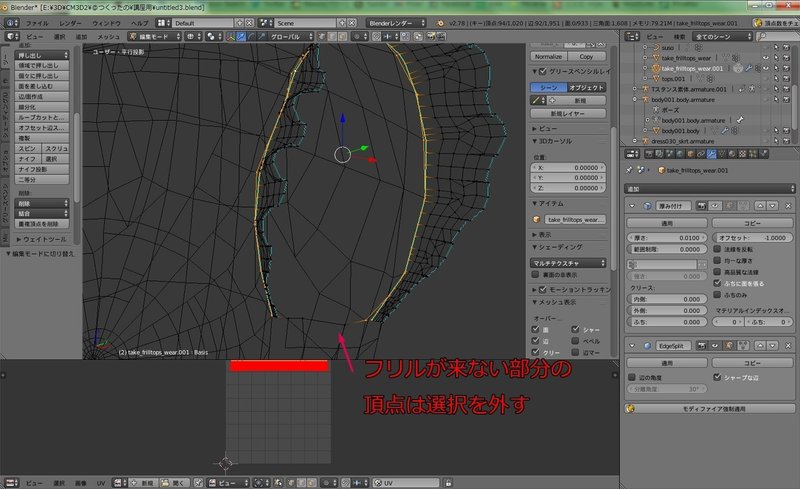Screen dimensions: 800x489
Task: Open the ヘルプ (Help) menu
Action: pos(139,23)
